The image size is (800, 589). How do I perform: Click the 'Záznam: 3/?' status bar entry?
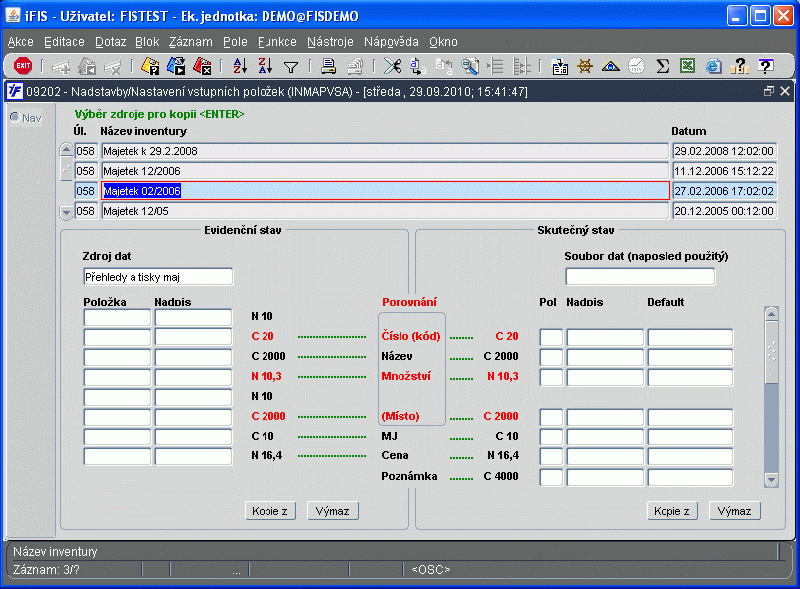(x=46, y=570)
